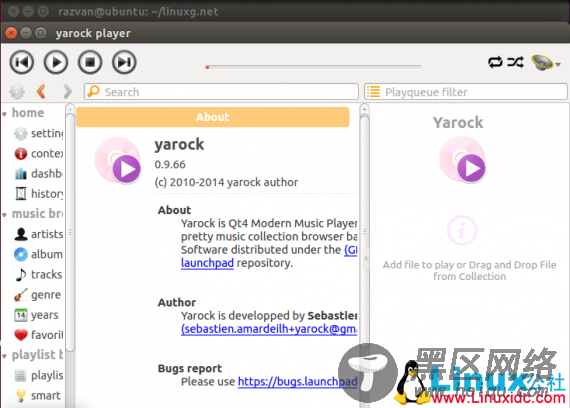Screen dimensions: 570x408
Task: Select the About header tab
Action: point(213,117)
